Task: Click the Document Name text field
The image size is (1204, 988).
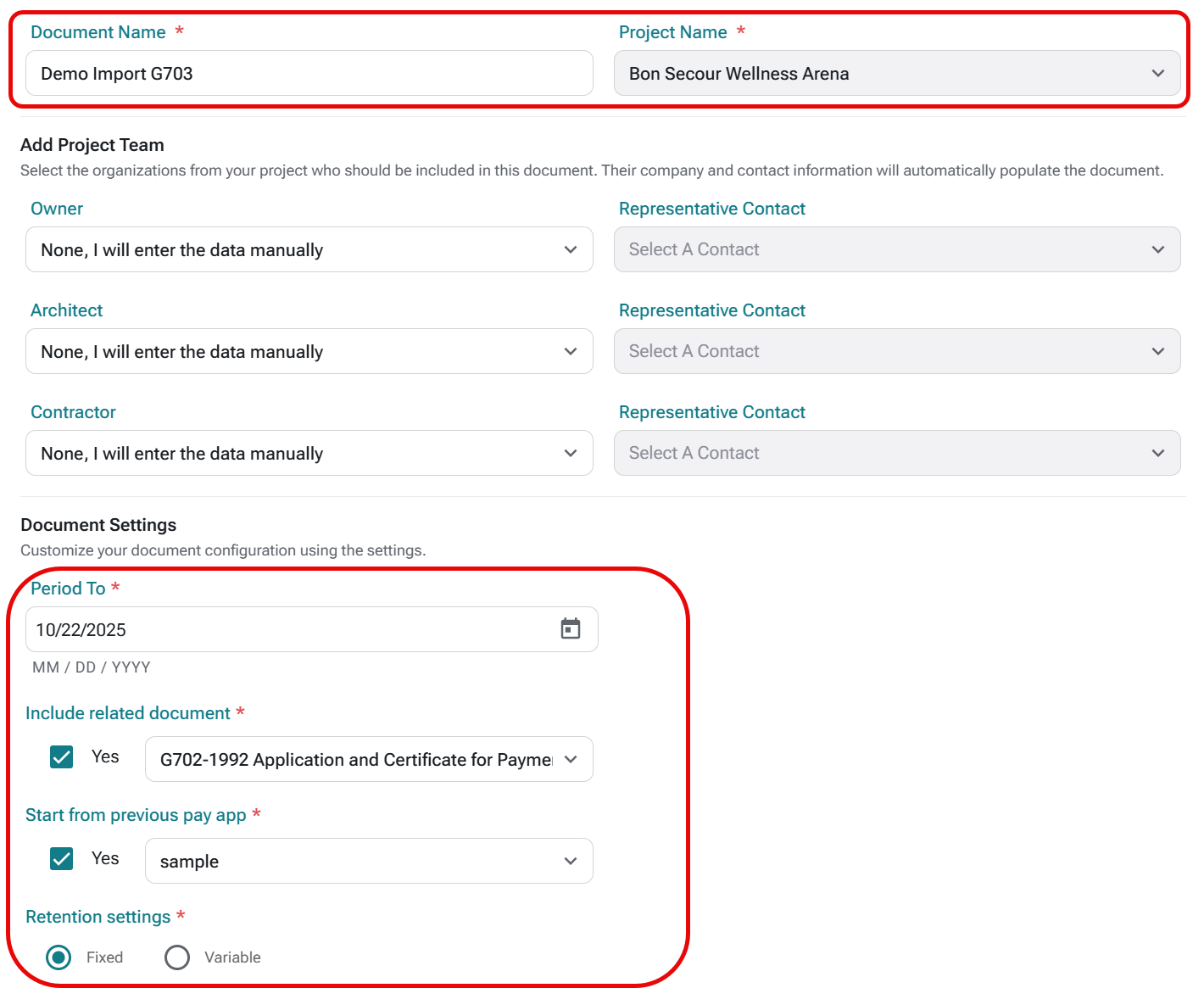Action: [x=309, y=74]
